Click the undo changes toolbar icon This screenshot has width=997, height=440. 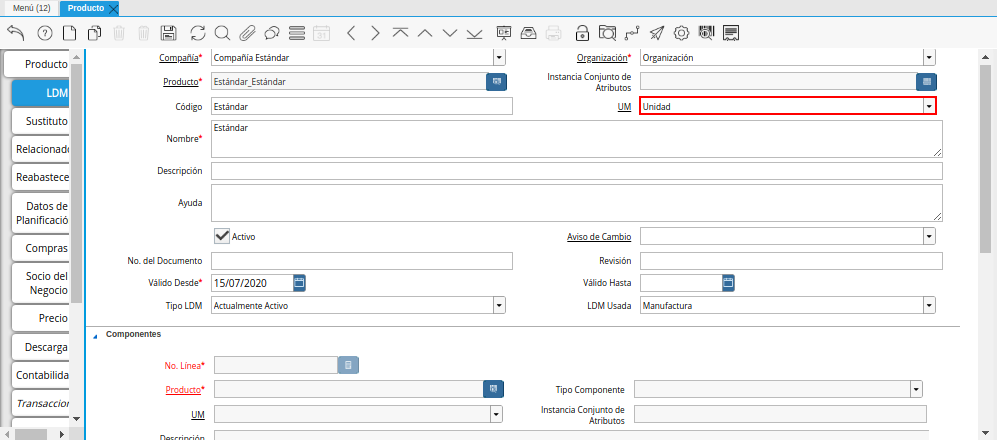(x=15, y=33)
